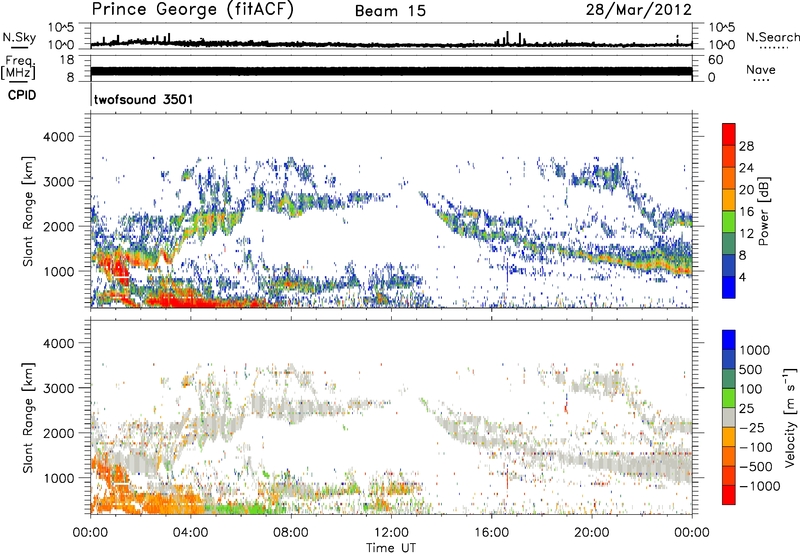This screenshot has height=554, width=800.
Task: Select the light green segment of the Power color bar
Action: (x=729, y=221)
